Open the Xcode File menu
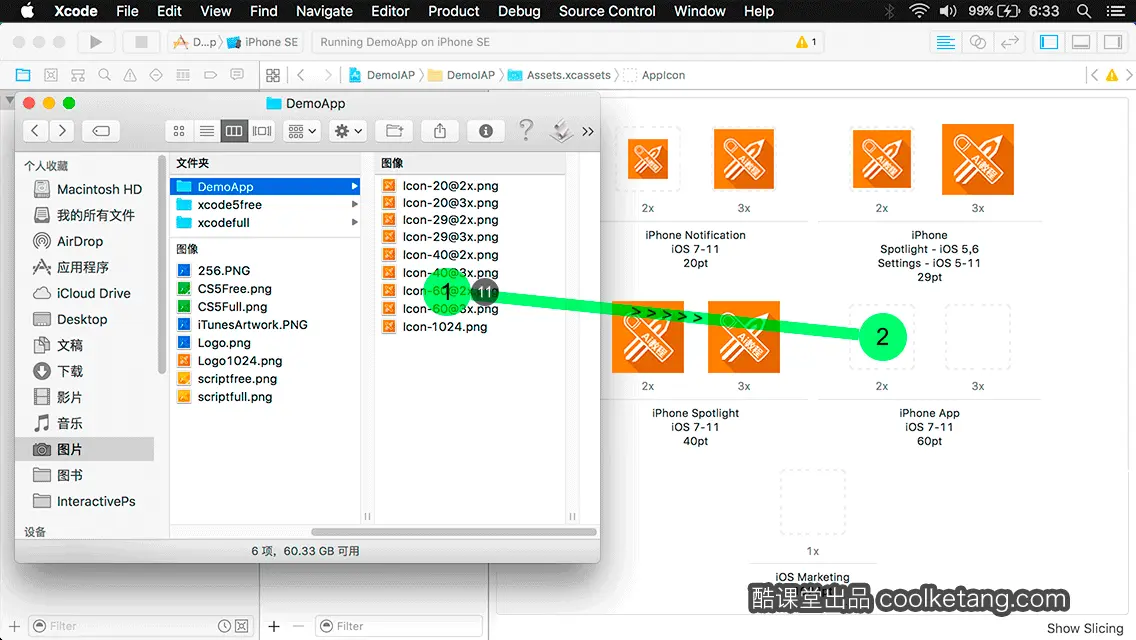The height and width of the screenshot is (640, 1136). point(127,11)
